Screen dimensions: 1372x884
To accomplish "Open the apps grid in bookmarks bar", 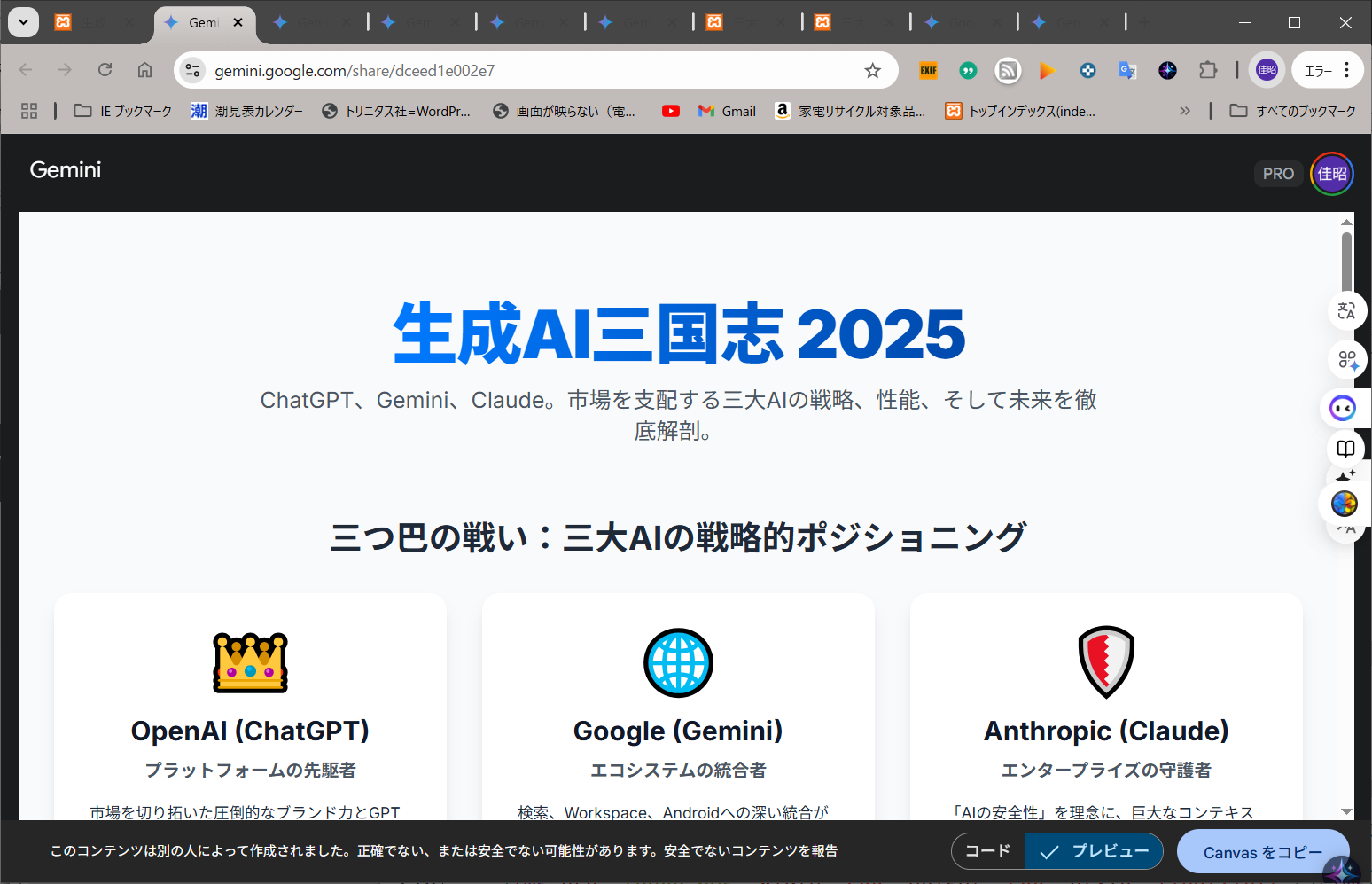I will [x=29, y=111].
